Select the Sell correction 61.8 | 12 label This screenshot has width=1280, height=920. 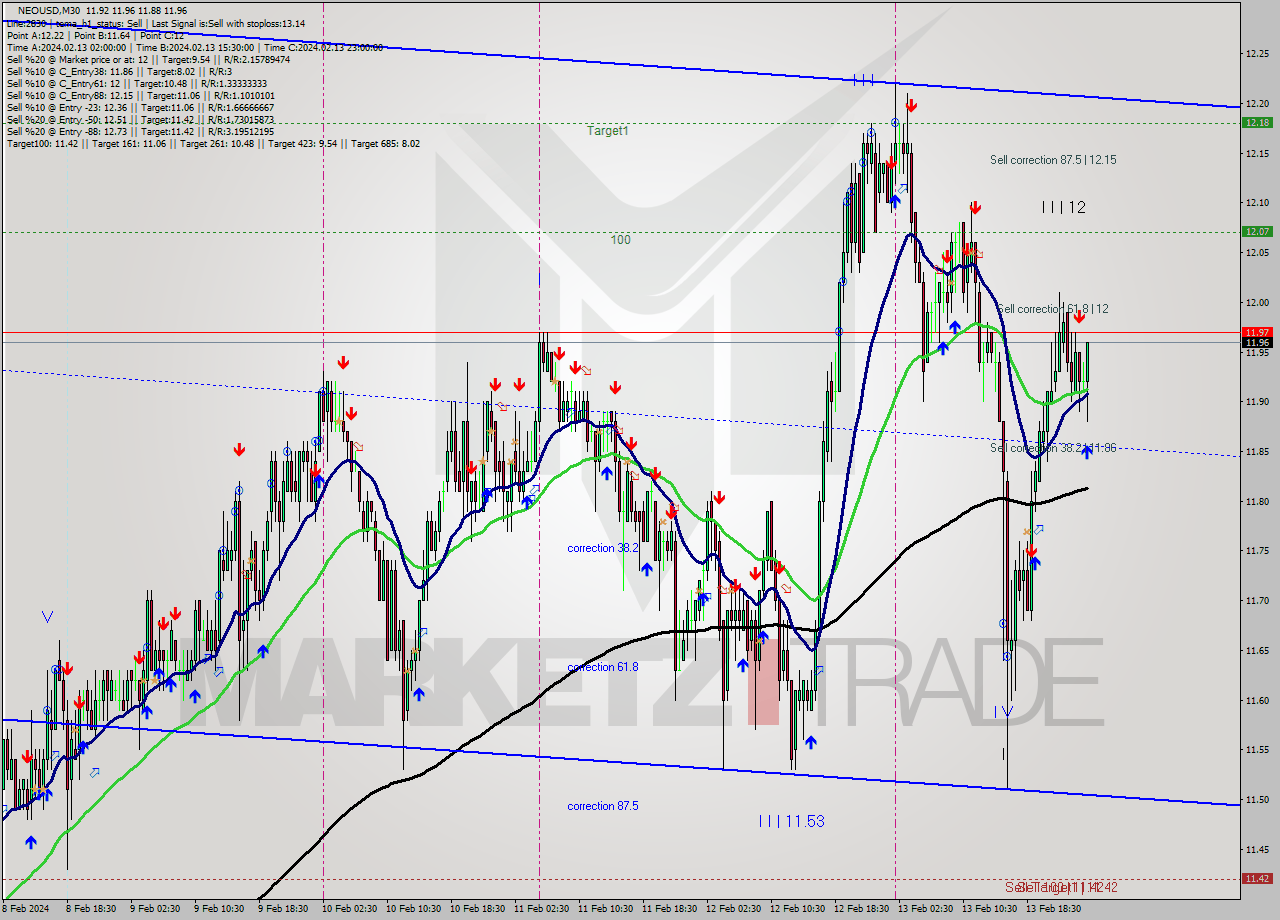pyautogui.click(x=1052, y=309)
